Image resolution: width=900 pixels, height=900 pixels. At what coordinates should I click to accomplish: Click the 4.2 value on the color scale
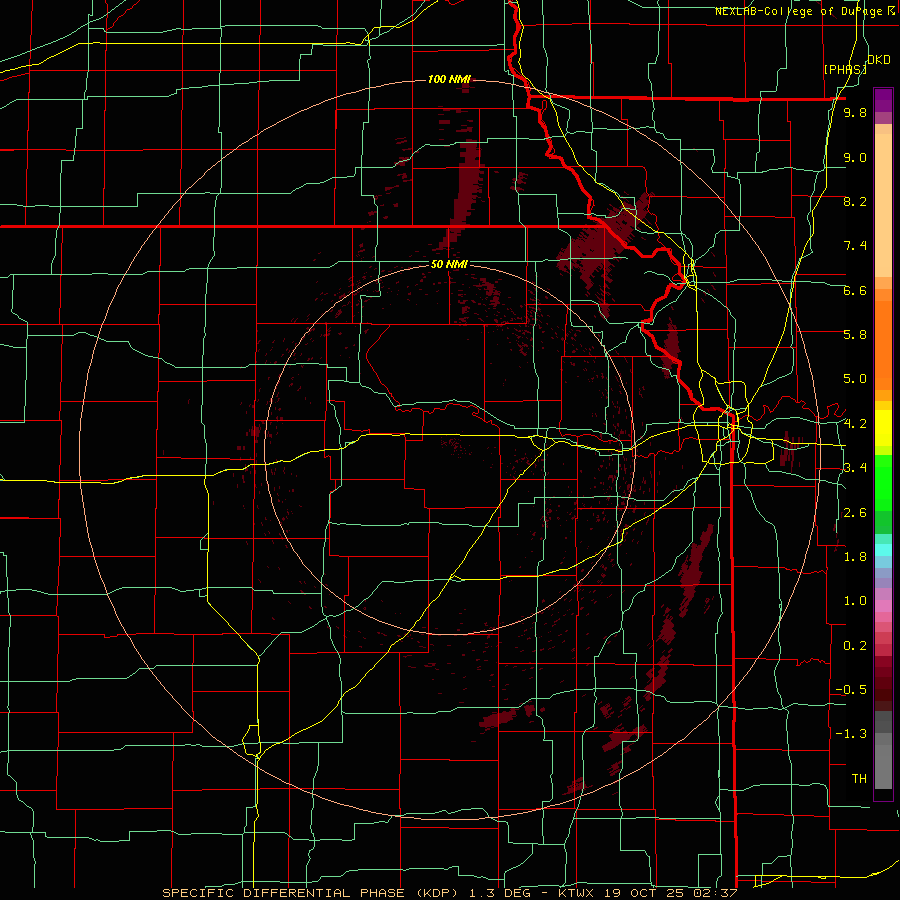pos(855,424)
